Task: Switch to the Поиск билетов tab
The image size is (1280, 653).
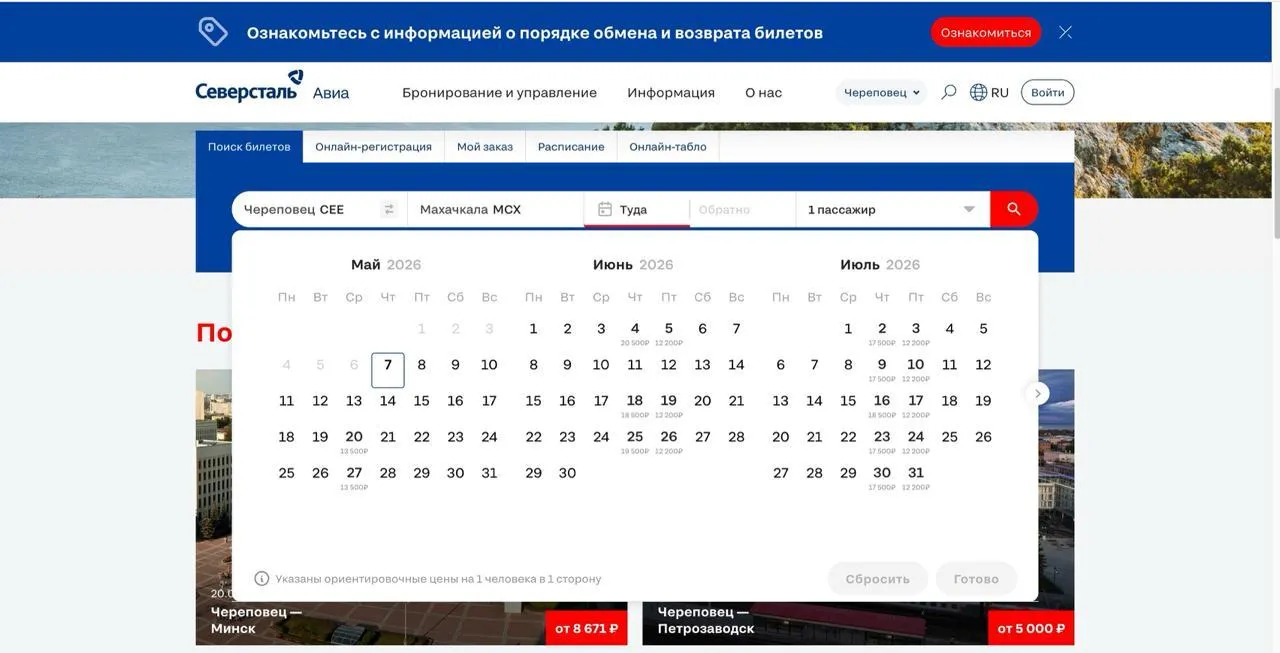Action: pos(249,146)
